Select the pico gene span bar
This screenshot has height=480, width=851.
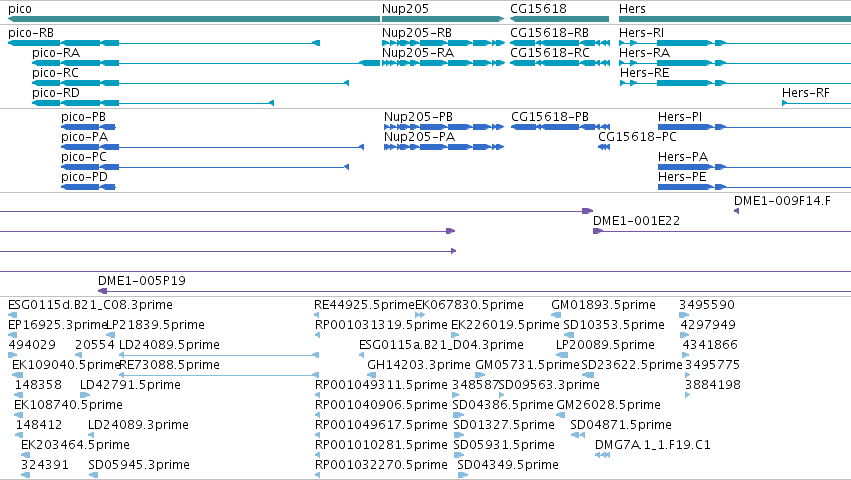click(194, 19)
